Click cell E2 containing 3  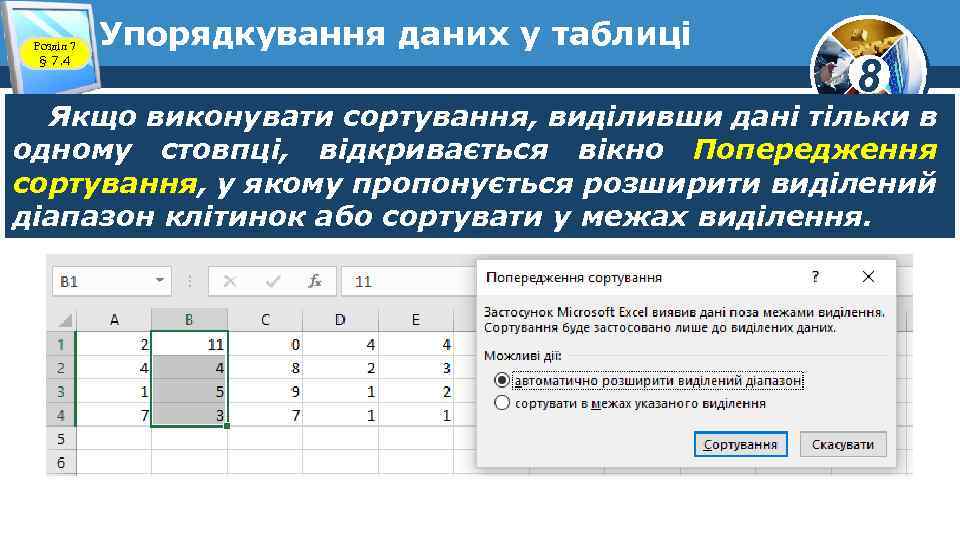pos(416,368)
